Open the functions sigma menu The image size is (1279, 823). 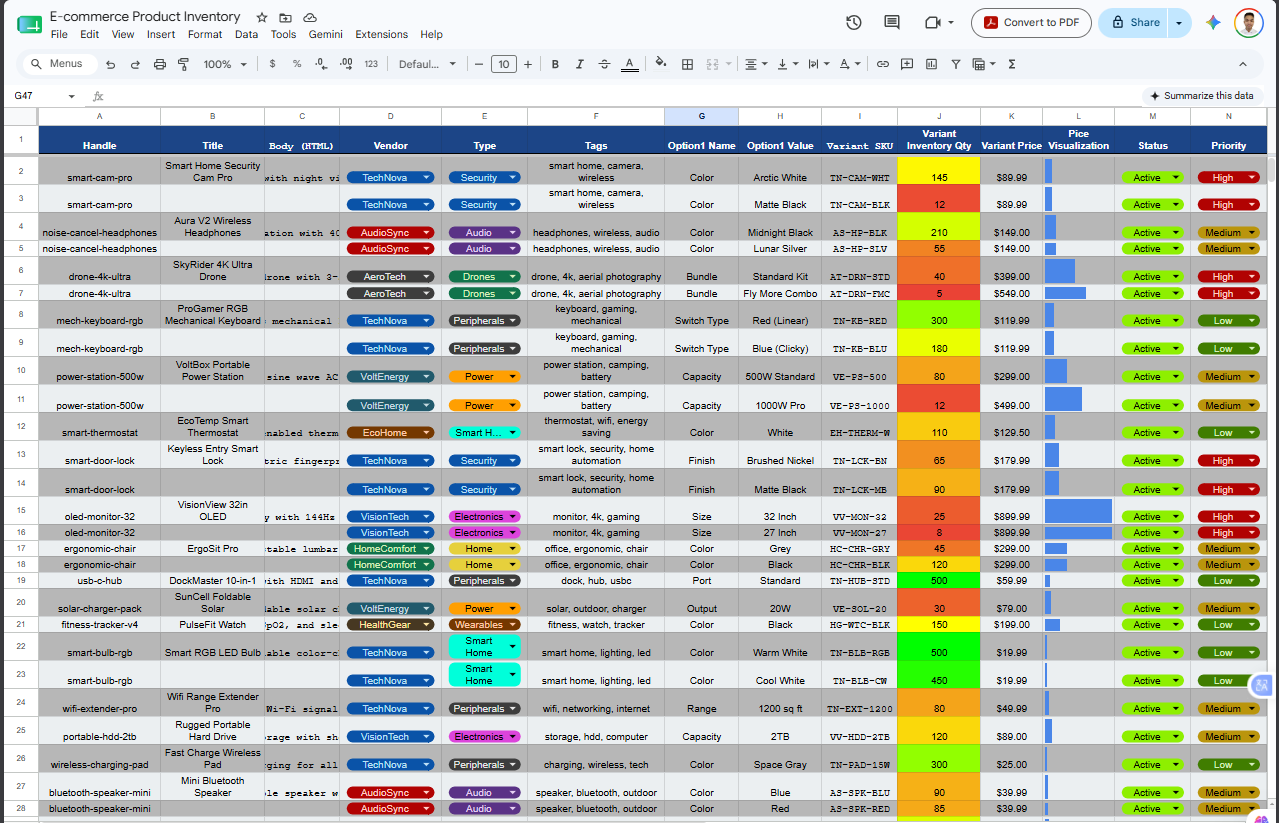1012,64
